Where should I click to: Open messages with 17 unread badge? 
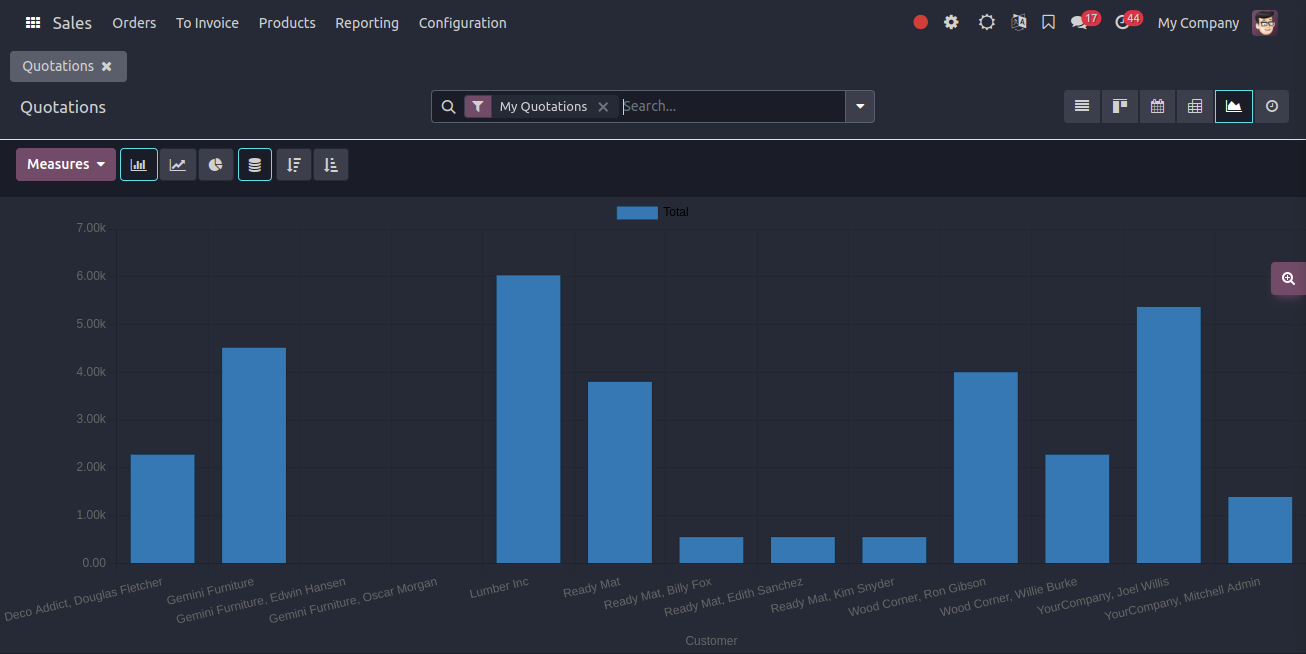coord(1085,21)
